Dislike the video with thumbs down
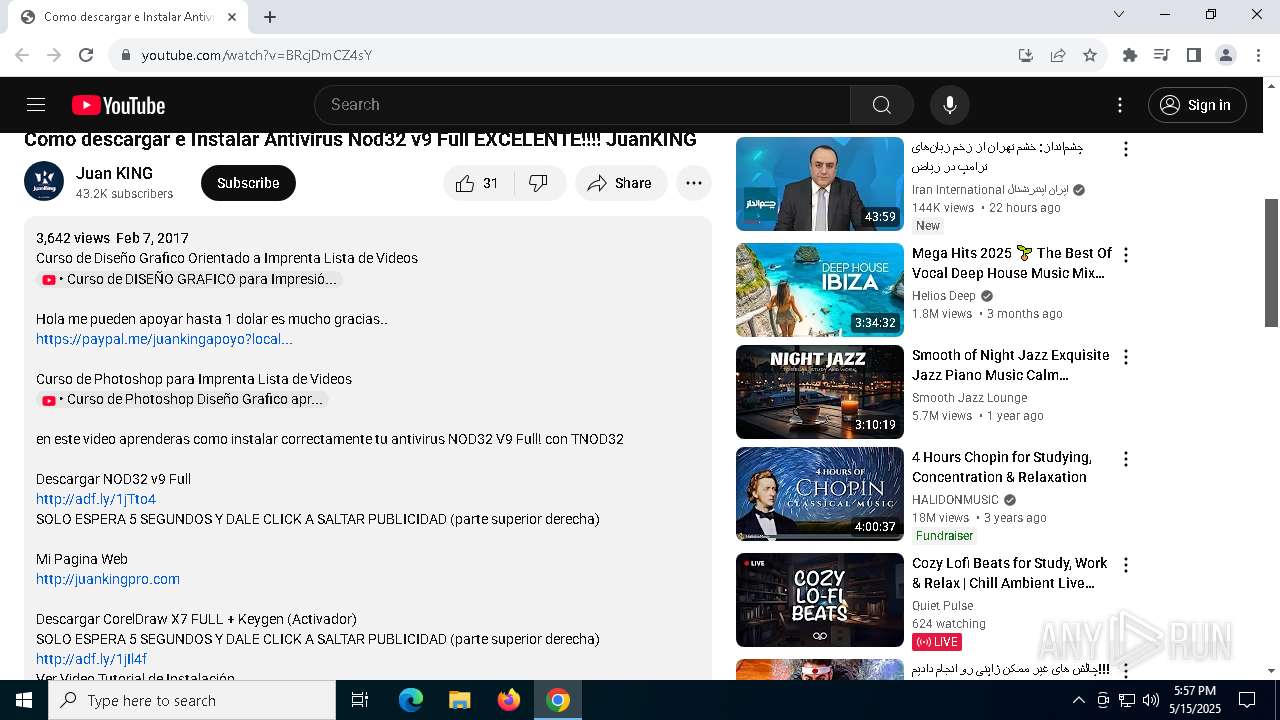Screen dimensions: 1280x720 click(539, 183)
